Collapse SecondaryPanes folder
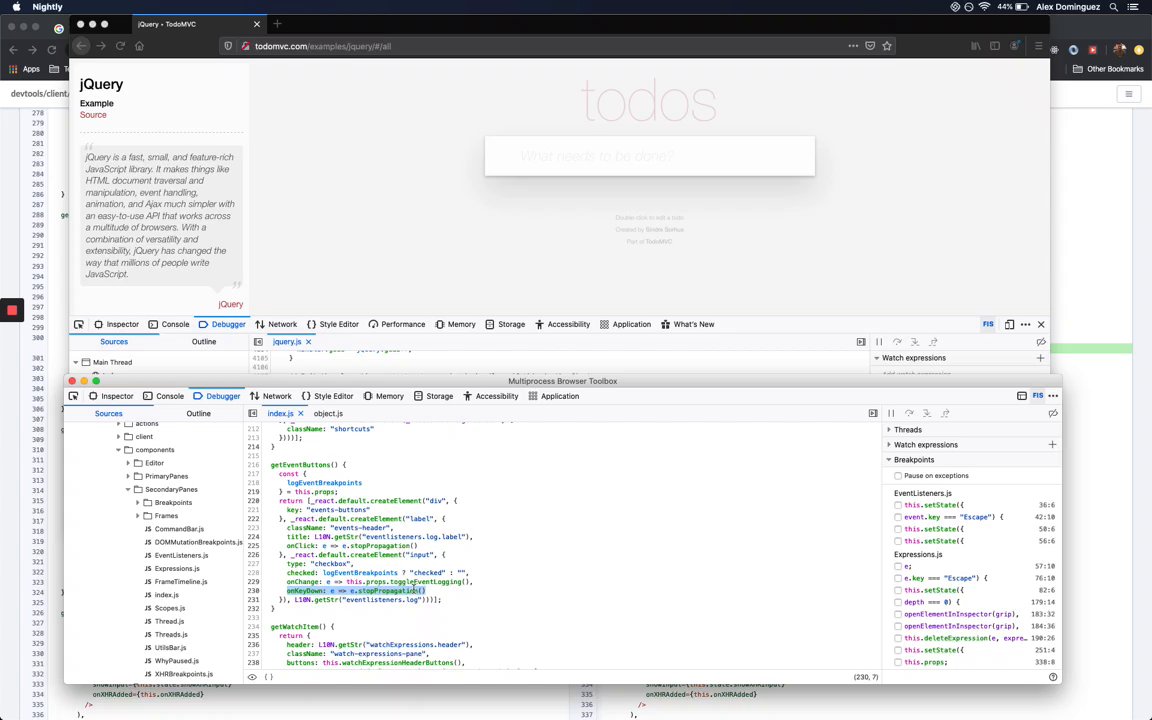 pyautogui.click(x=129, y=489)
